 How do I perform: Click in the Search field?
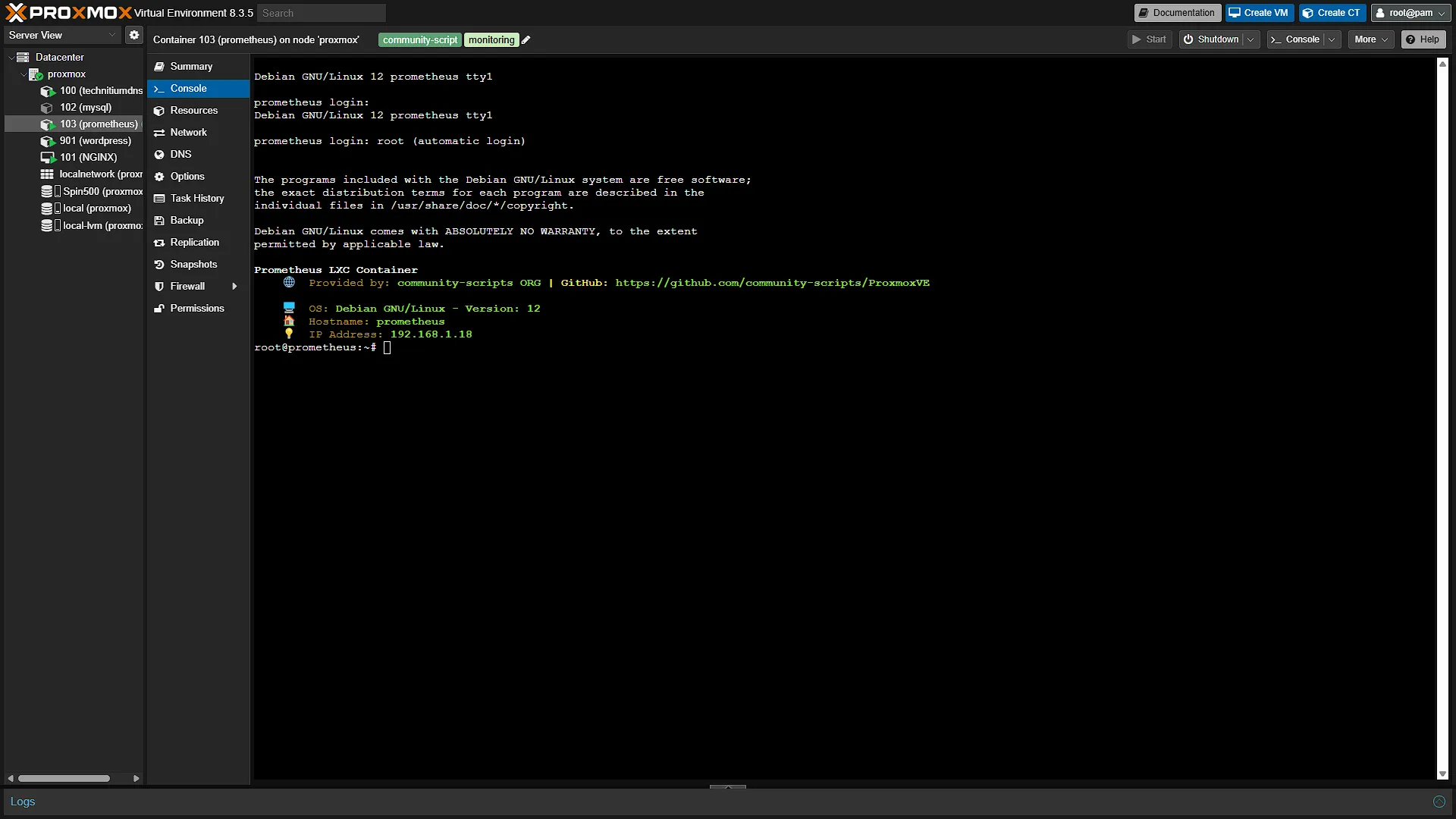(322, 13)
